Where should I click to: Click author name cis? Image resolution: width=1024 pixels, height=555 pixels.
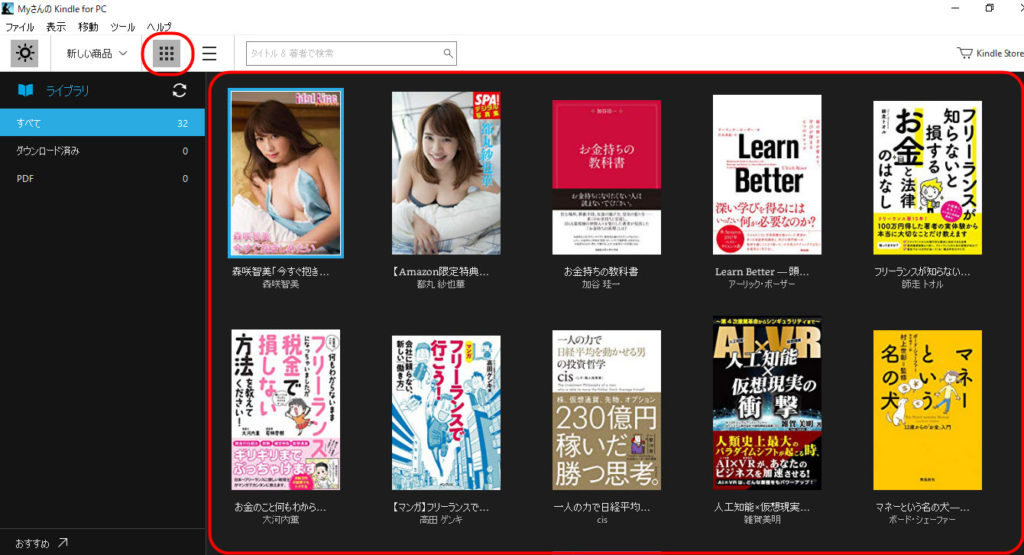point(601,520)
